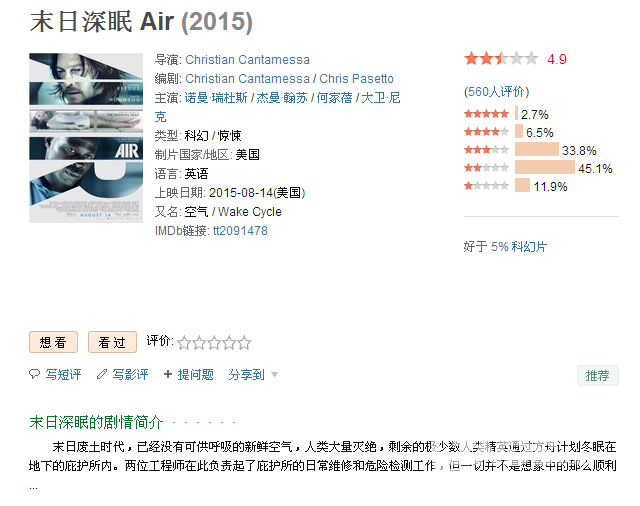Rate the movie with the fifth star
Viewport: 640px width, 506px height.
pyautogui.click(x=244, y=343)
